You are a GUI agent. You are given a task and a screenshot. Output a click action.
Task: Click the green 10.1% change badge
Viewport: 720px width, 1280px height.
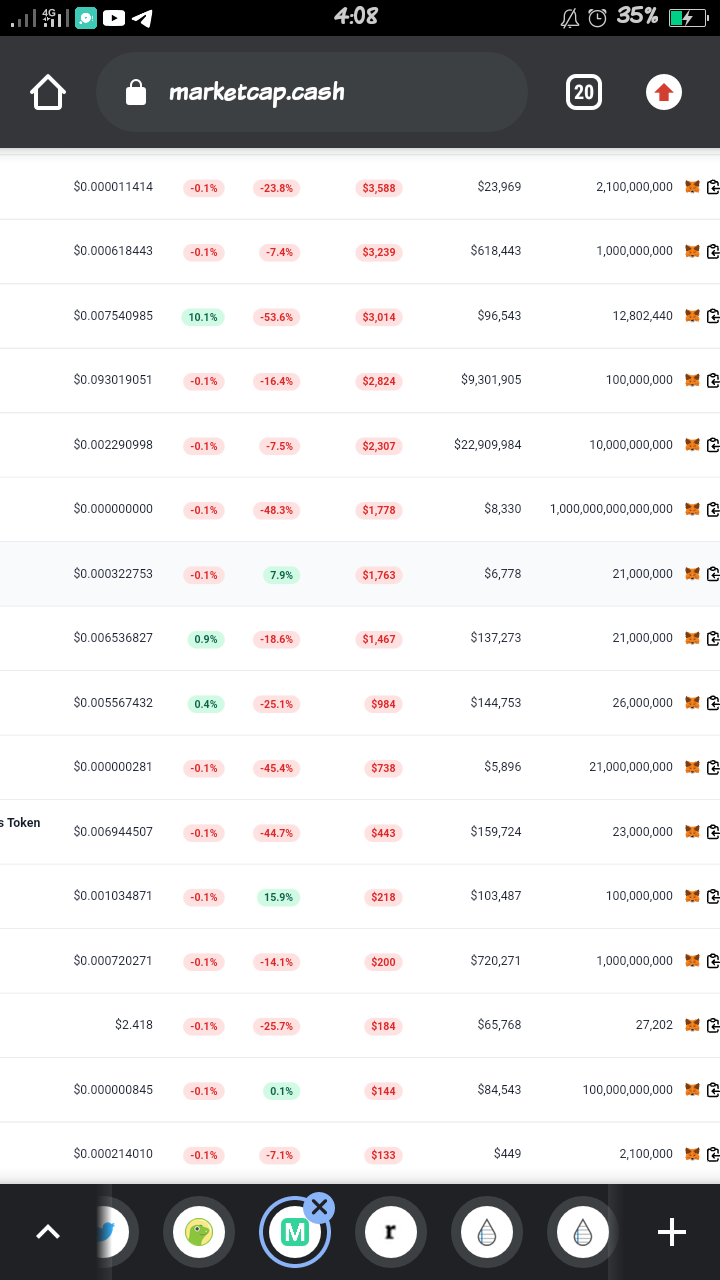click(x=203, y=317)
